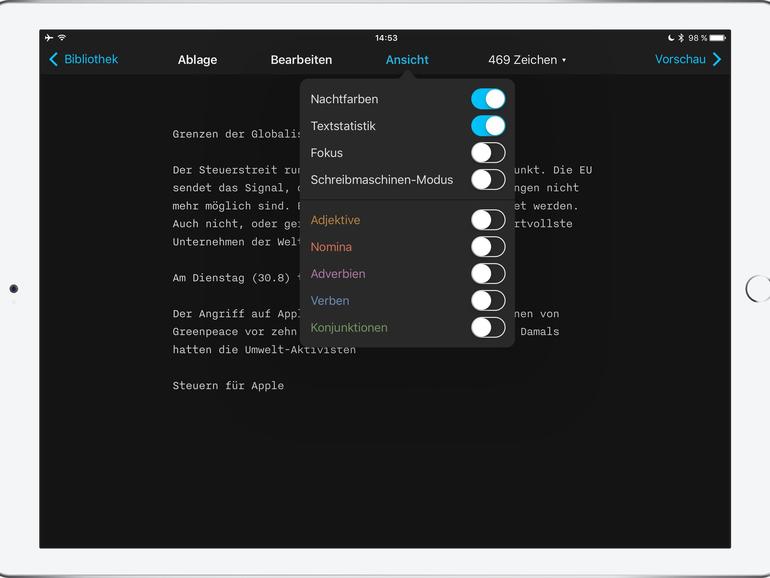Open the Bearbeiten menu
Viewport: 770px width, 578px height.
point(301,60)
